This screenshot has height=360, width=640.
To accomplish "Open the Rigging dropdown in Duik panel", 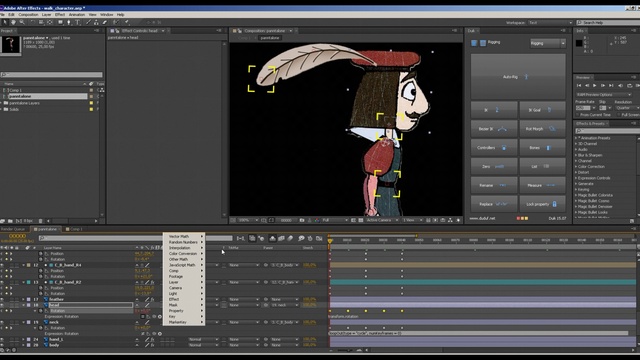I will 548,43.
